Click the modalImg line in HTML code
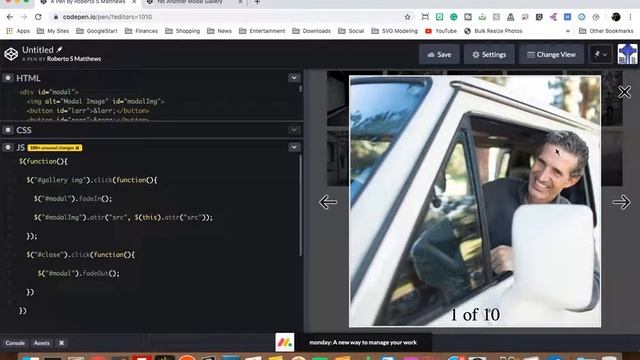Screen dimensions: 640x360 pos(95,101)
